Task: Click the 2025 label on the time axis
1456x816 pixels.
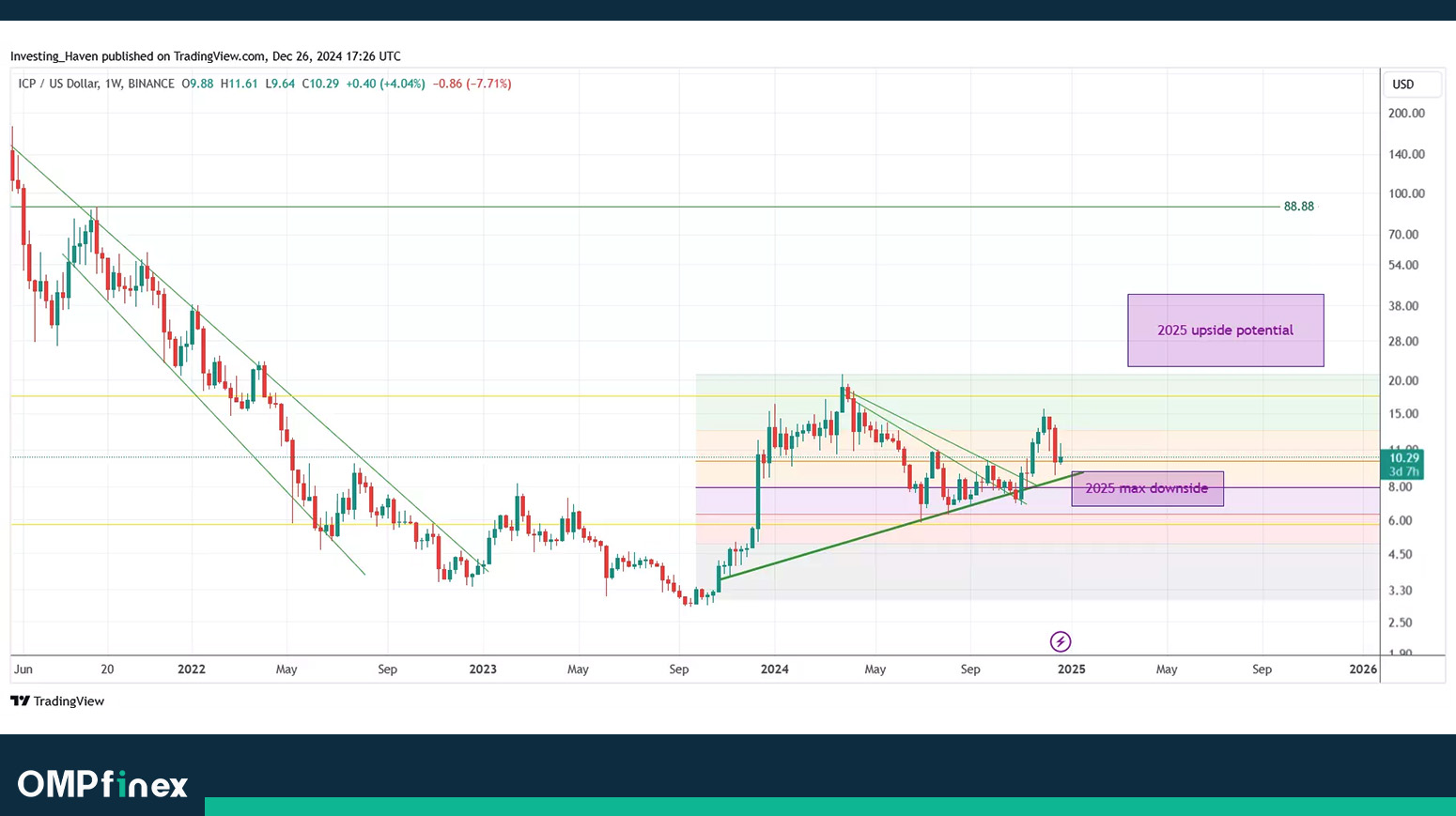Action: point(1071,670)
